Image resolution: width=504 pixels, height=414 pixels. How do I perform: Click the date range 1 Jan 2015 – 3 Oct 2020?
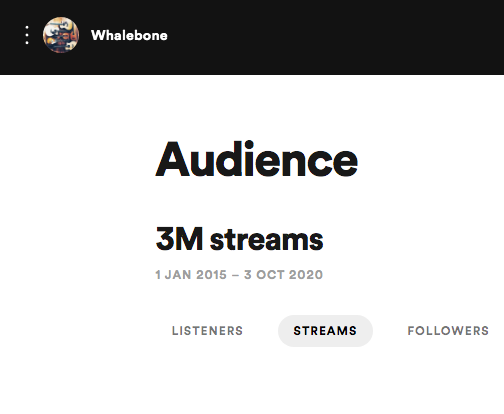239,275
